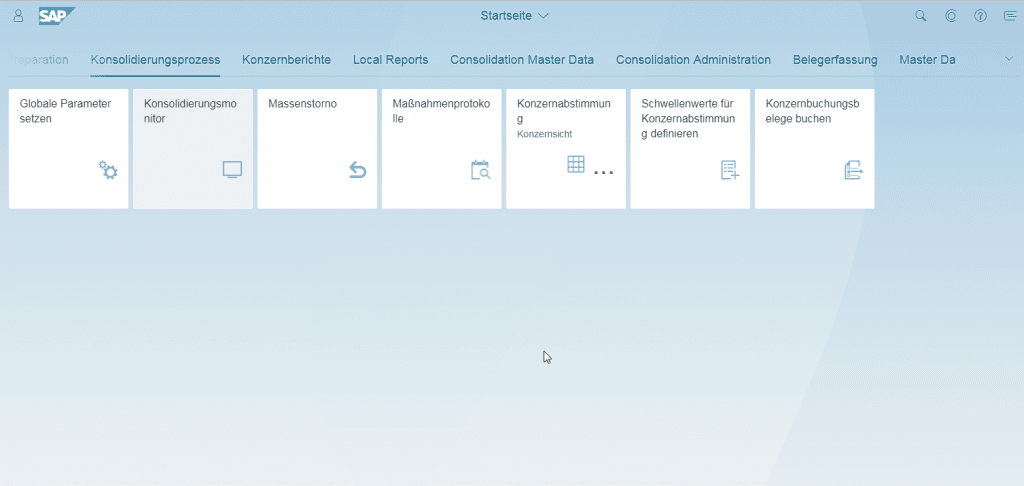The height and width of the screenshot is (486, 1024).
Task: Click the ellipsis on Konzernabstimmung tile
Action: [603, 173]
